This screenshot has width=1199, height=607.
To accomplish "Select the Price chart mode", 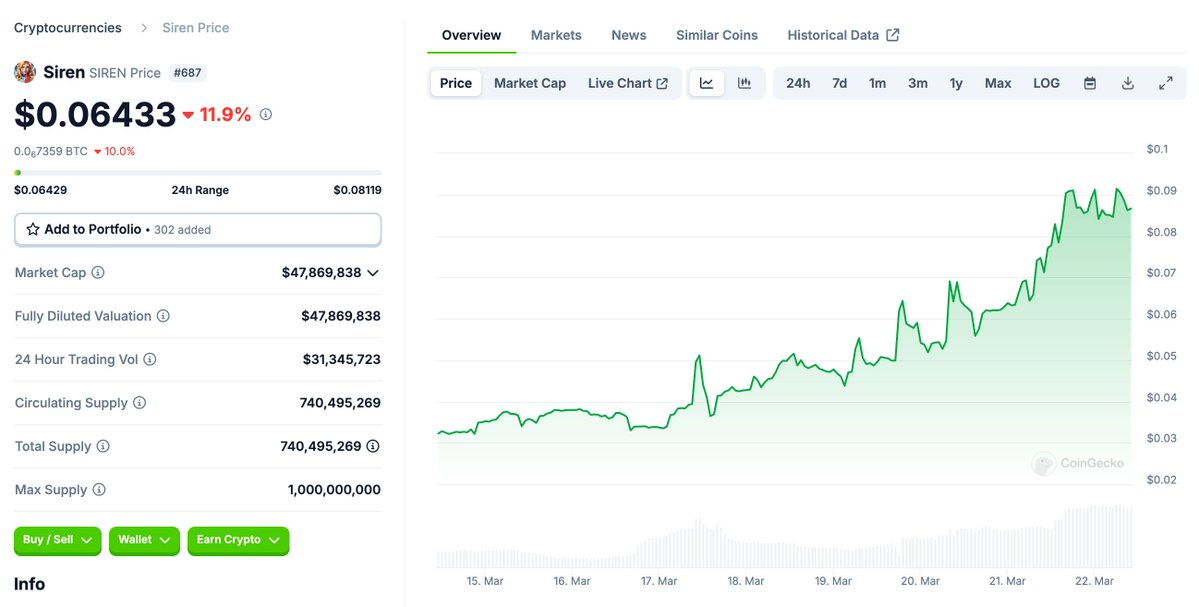I will click(456, 83).
